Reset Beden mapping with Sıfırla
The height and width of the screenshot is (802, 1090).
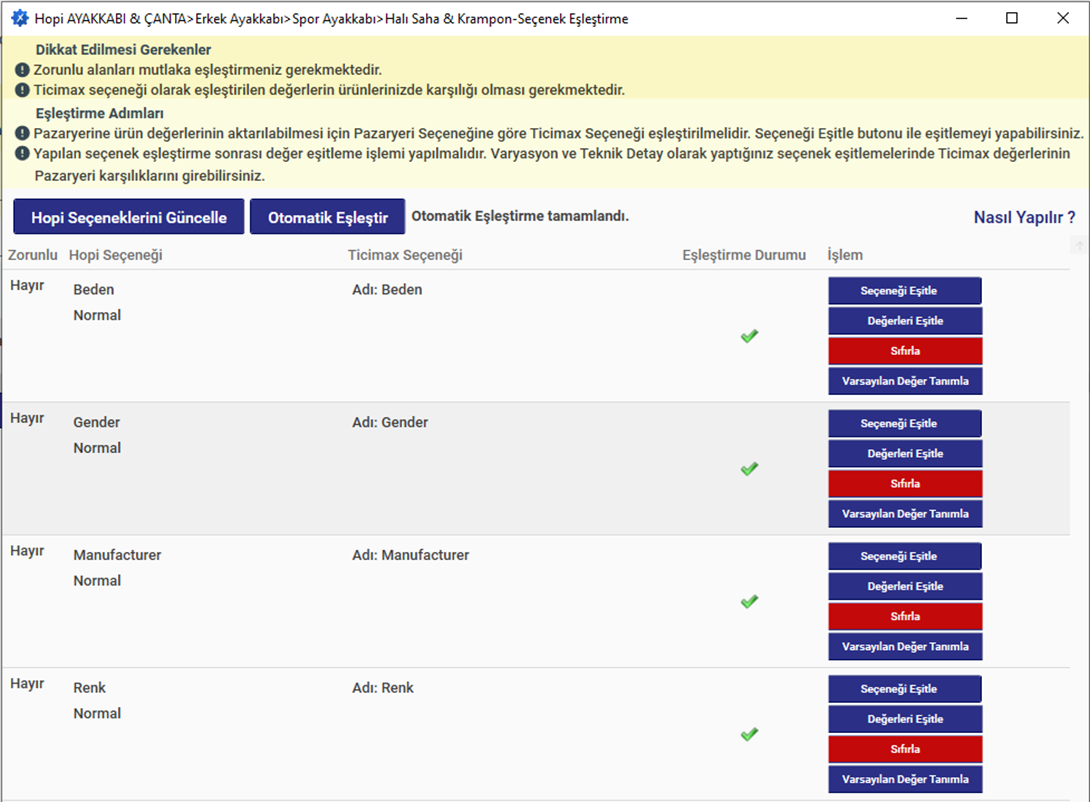coord(904,350)
